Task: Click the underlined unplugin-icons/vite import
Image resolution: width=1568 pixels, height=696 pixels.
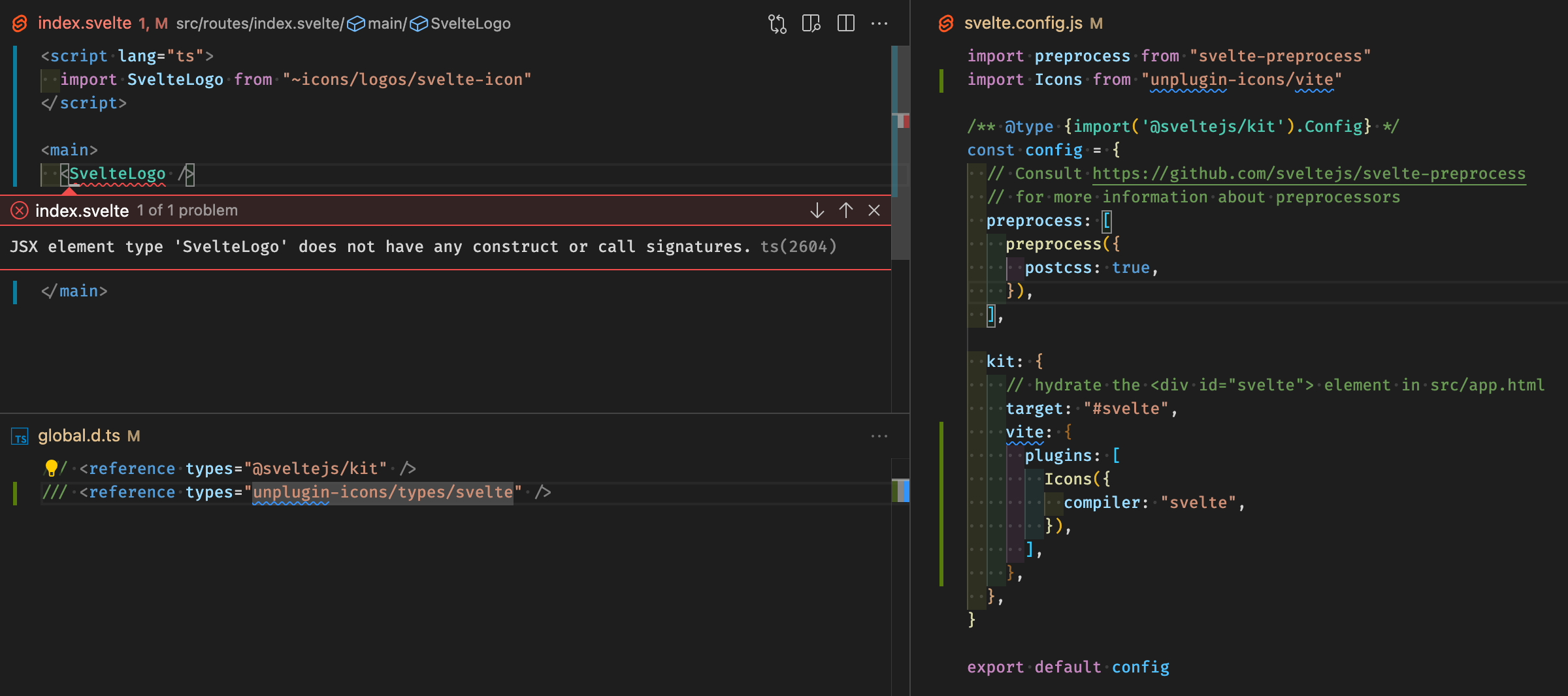Action: click(1240, 79)
